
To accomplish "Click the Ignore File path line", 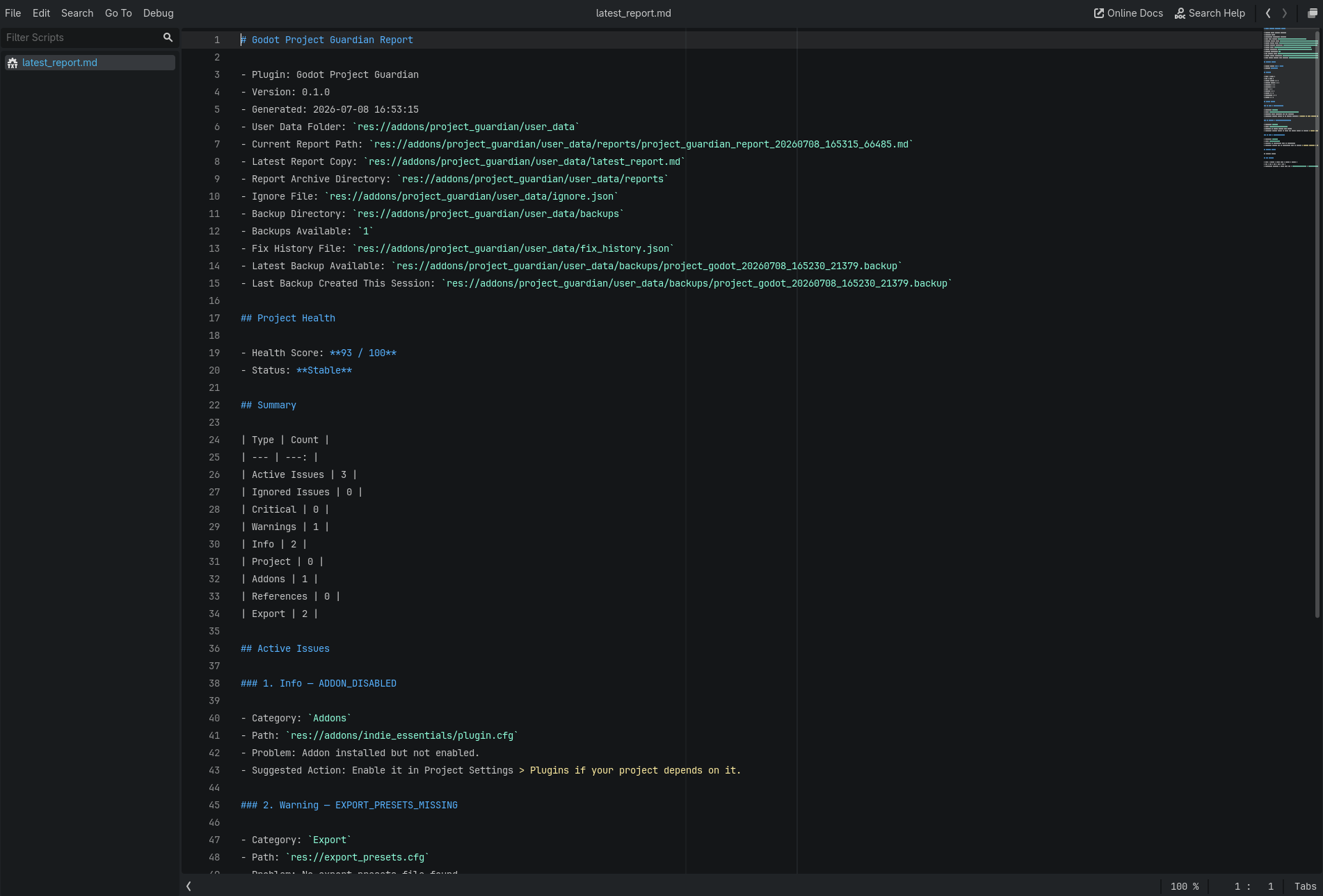I will pos(430,196).
